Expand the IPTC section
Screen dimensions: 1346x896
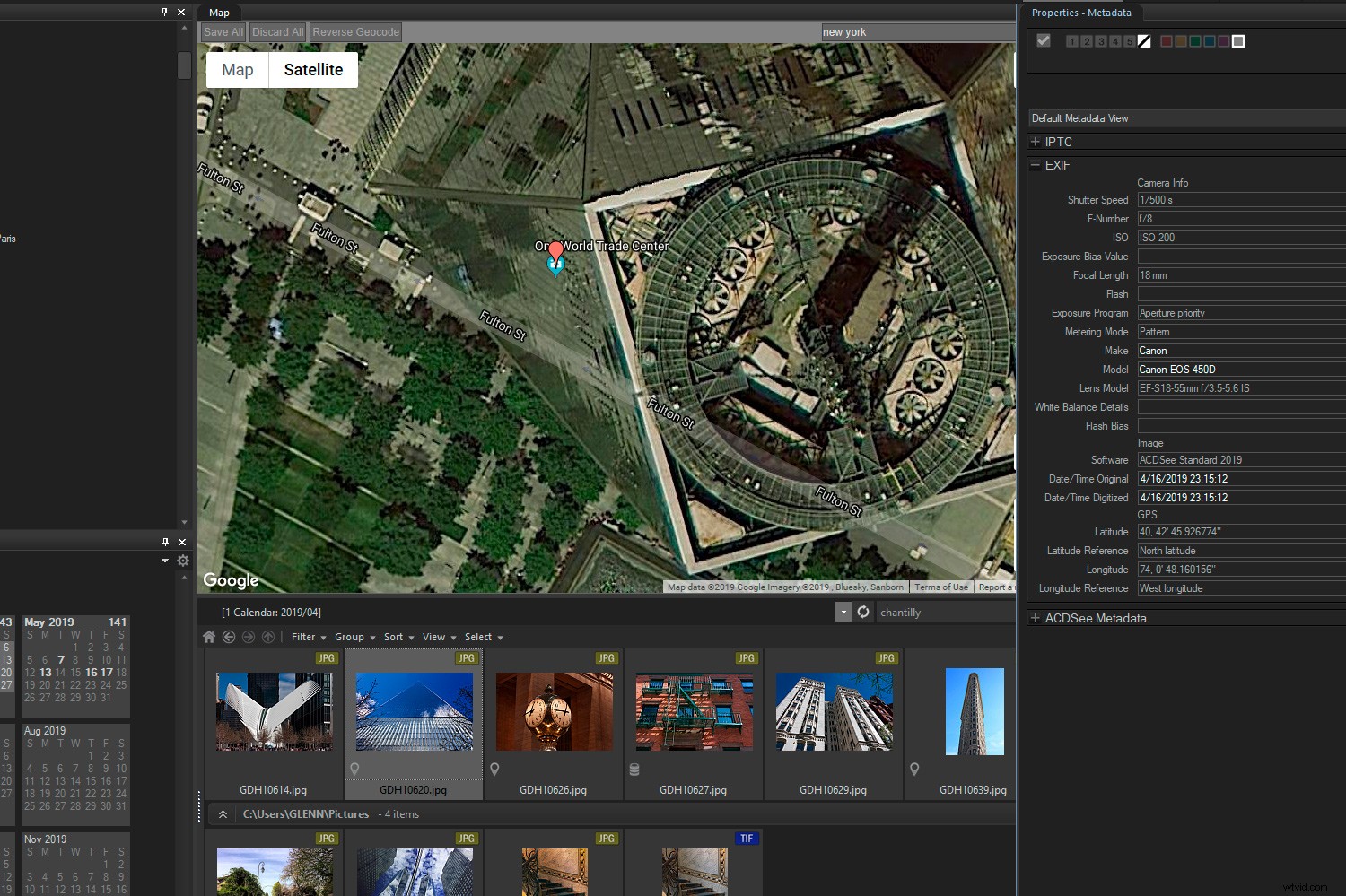1036,142
